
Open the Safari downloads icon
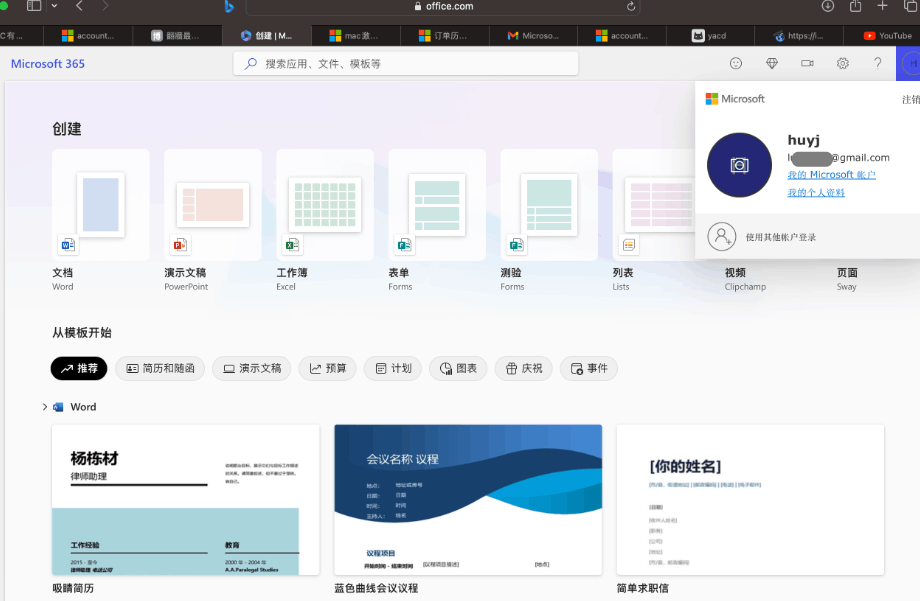point(827,6)
